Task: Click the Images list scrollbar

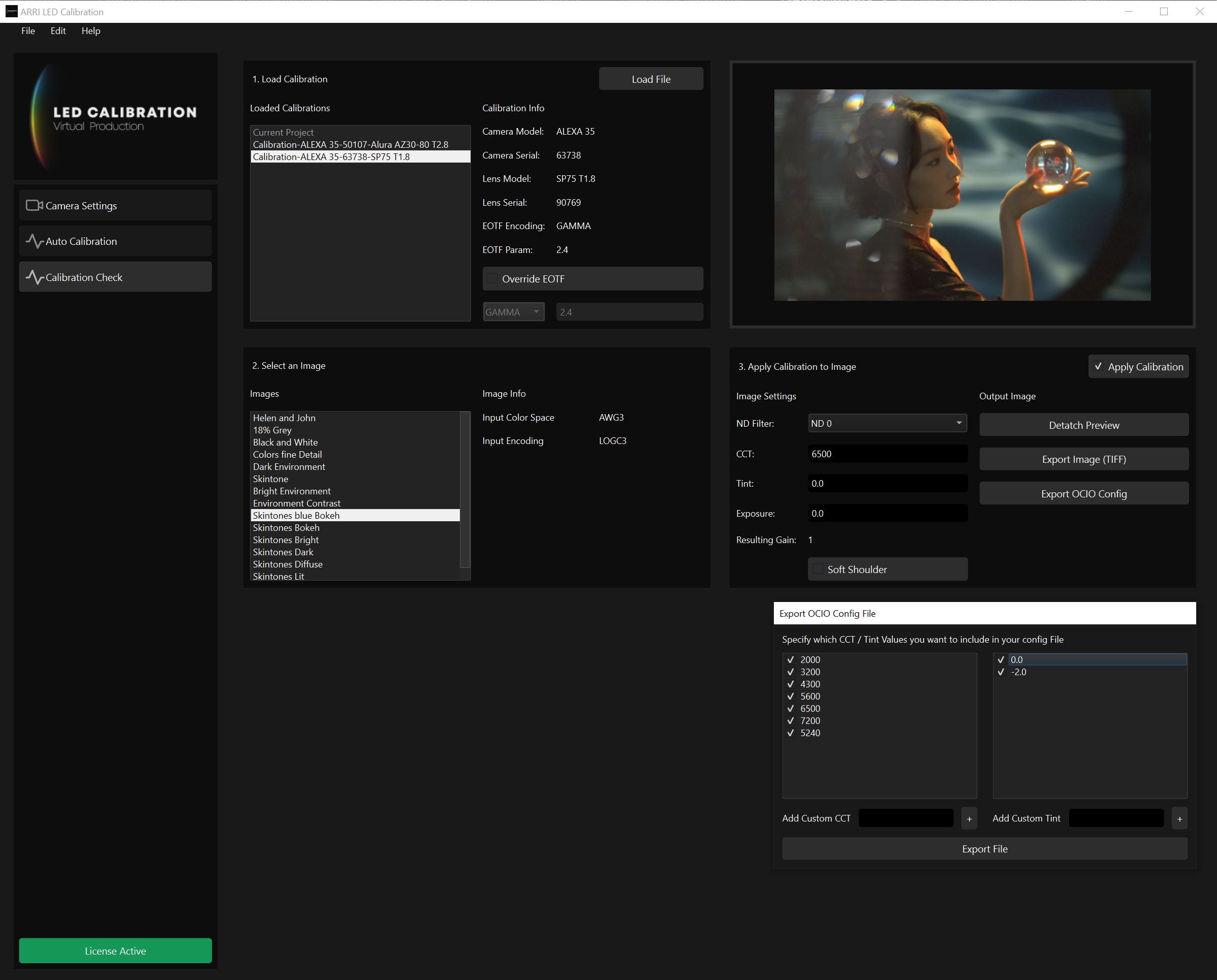Action: (x=465, y=489)
